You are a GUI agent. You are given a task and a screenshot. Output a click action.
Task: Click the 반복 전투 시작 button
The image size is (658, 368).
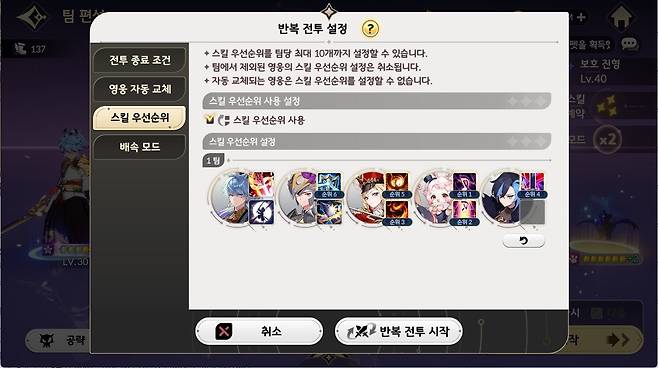coord(399,331)
